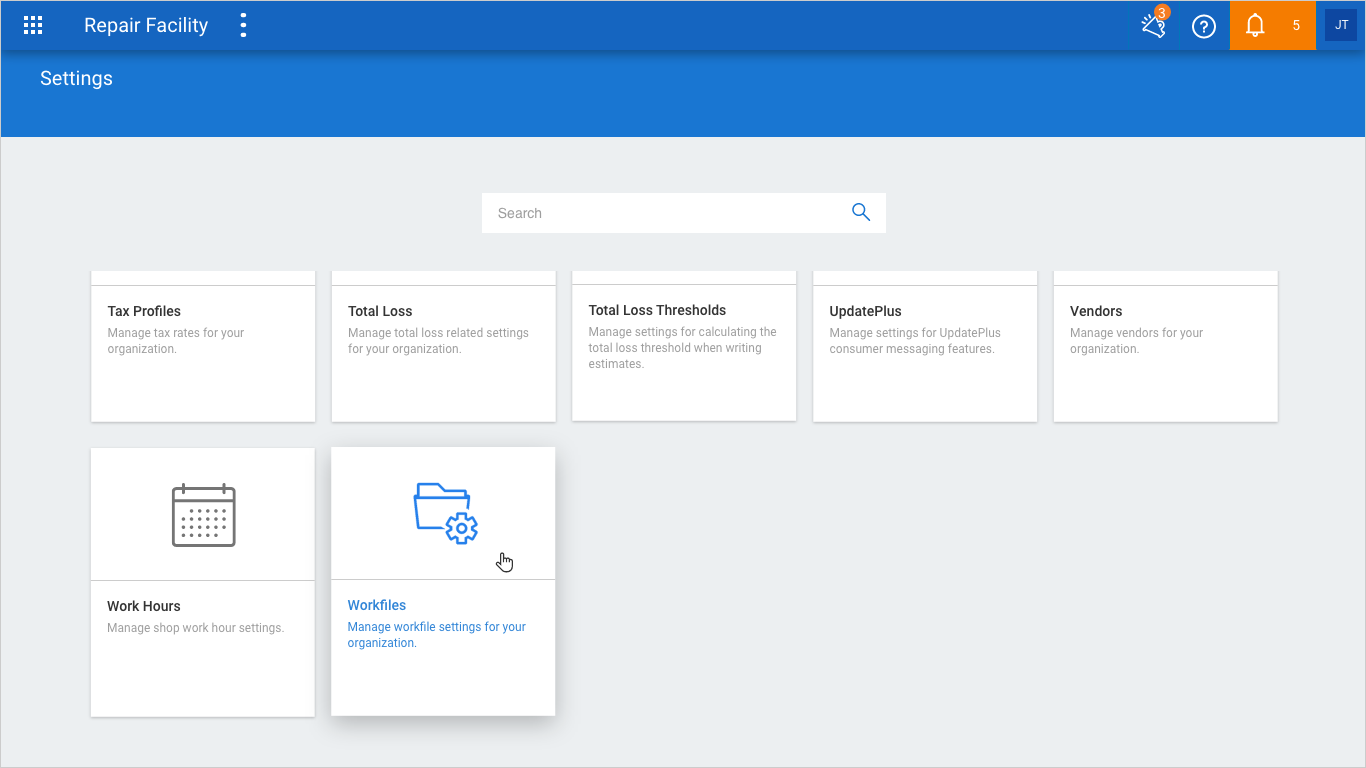1366x768 pixels.
Task: Click the Work Hours title text
Action: coord(144,606)
